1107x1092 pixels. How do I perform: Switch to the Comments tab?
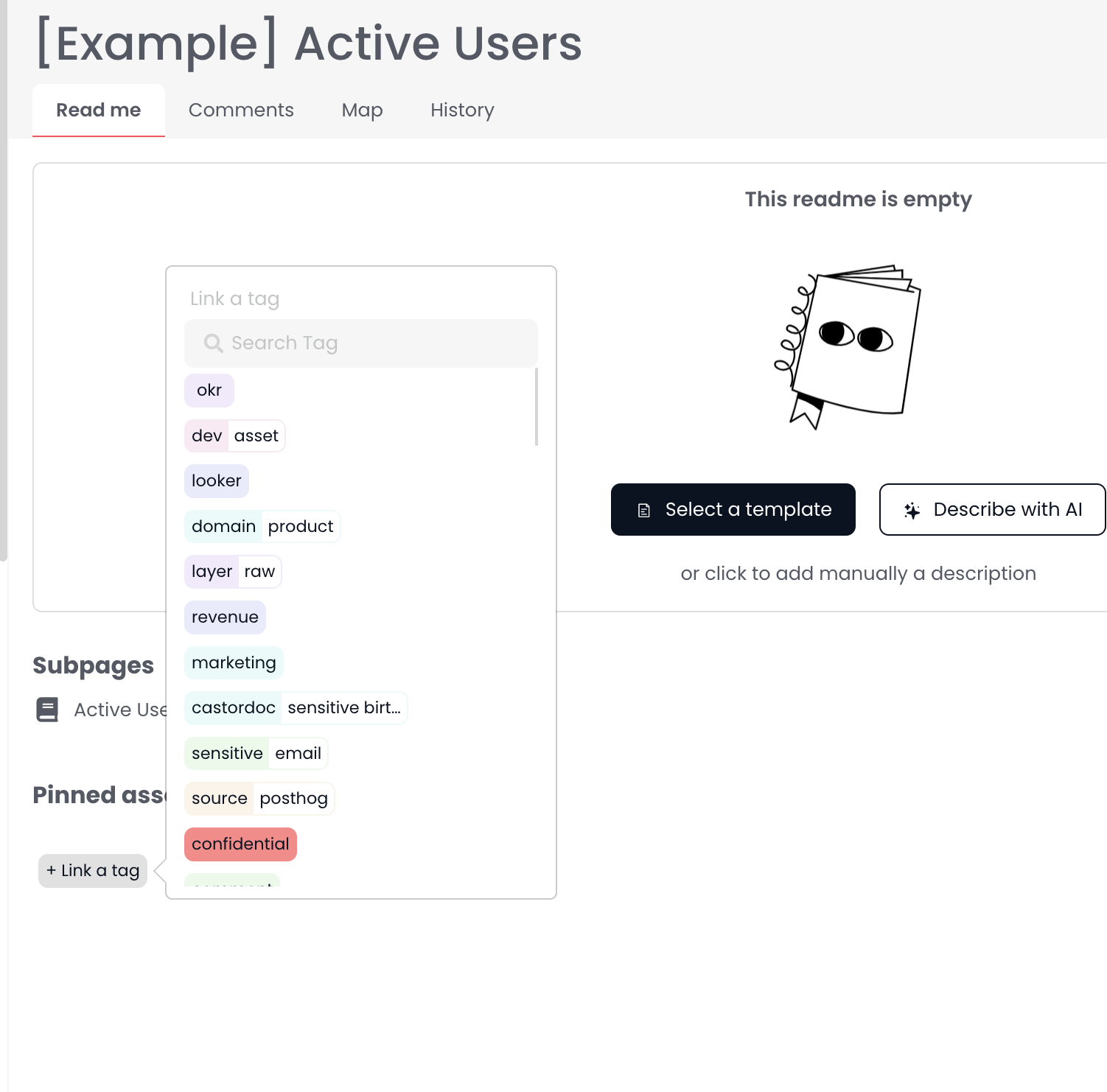click(241, 111)
